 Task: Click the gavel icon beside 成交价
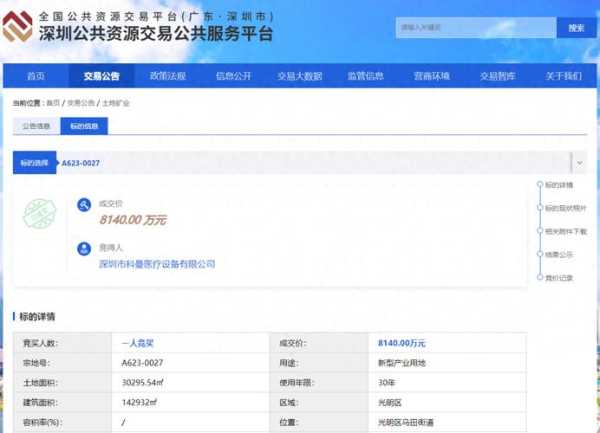coord(84,206)
